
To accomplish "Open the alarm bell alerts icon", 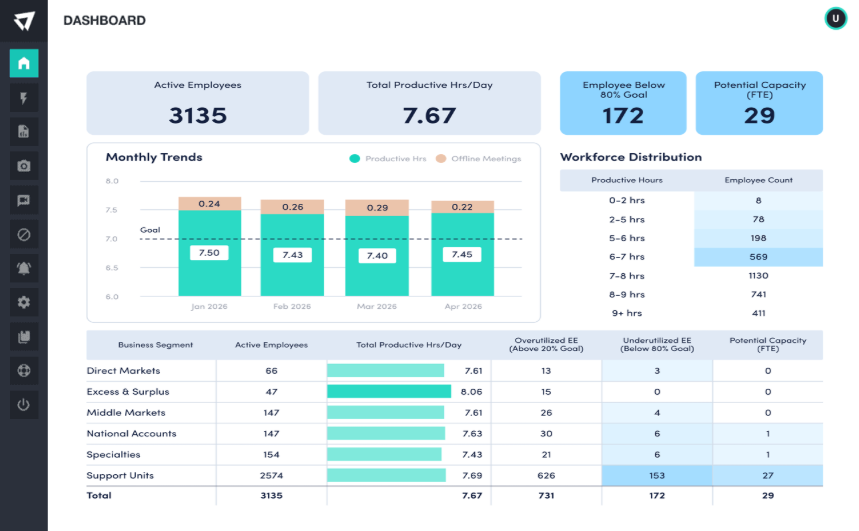I will [x=24, y=269].
